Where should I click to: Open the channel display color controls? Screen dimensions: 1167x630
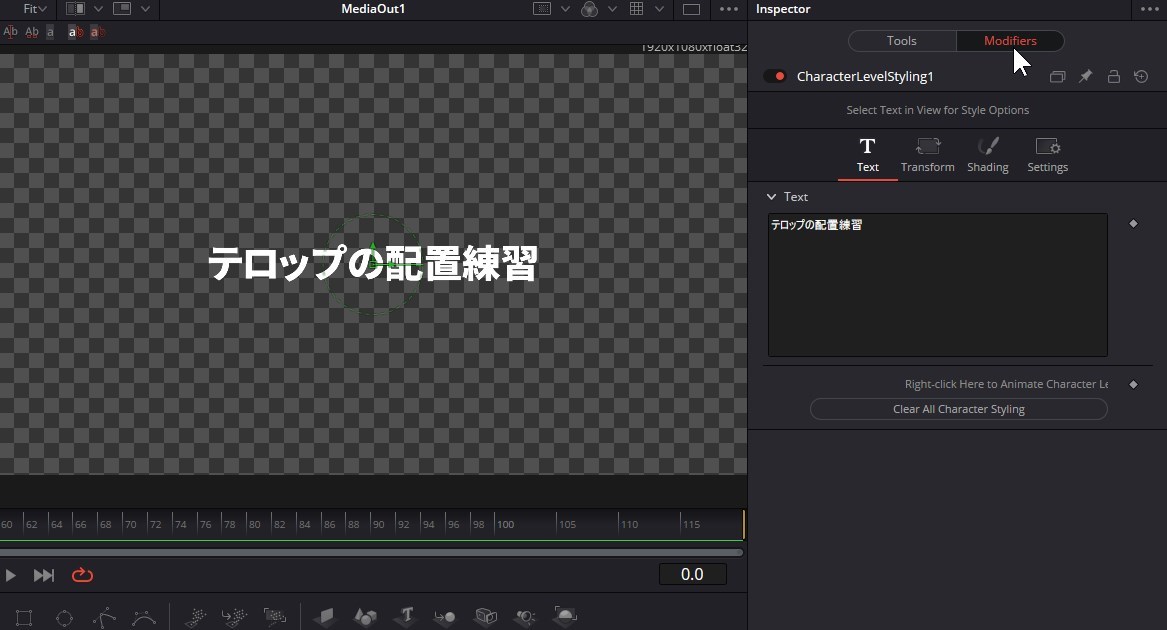[589, 8]
